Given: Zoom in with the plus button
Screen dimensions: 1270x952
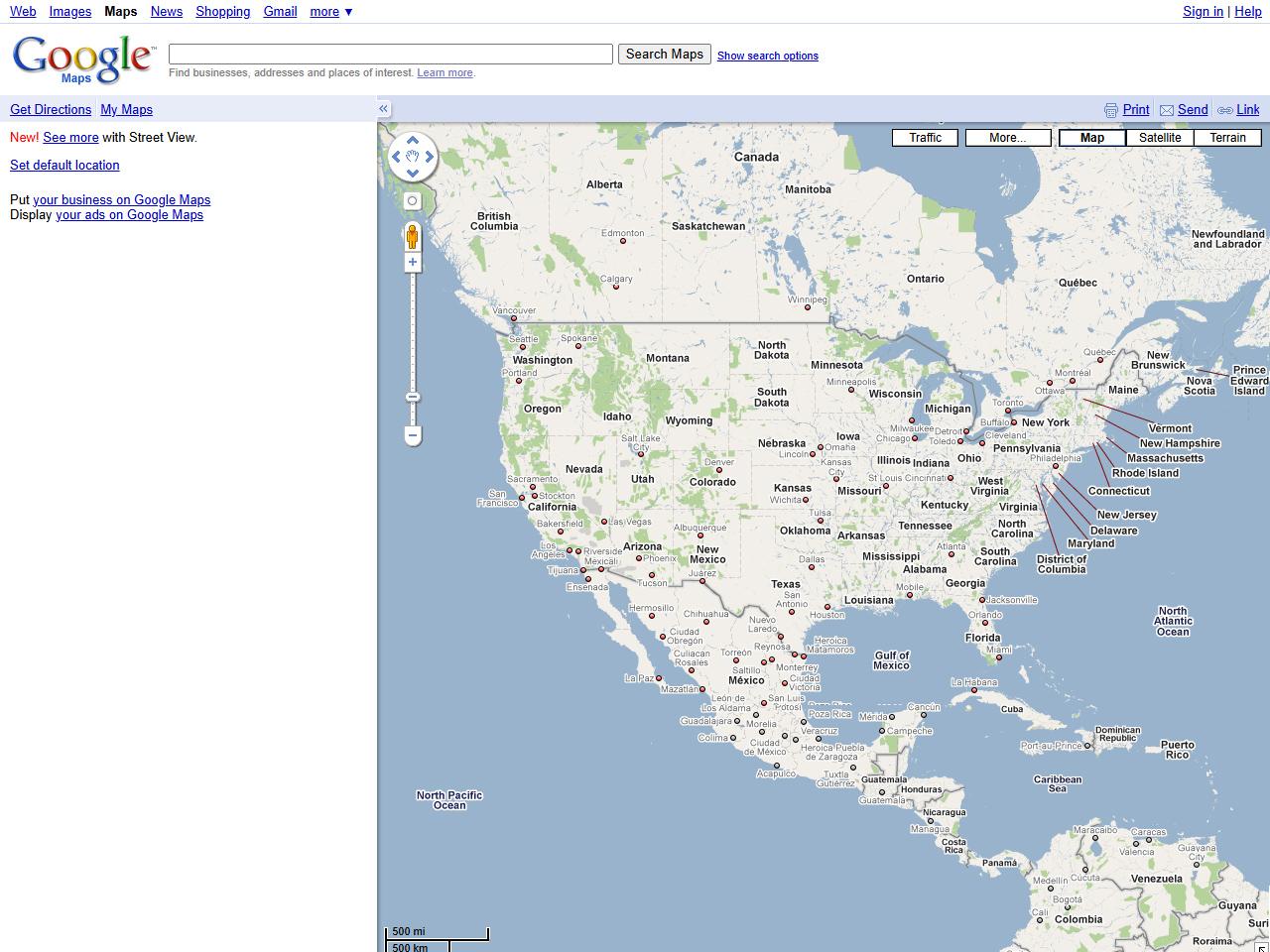Looking at the screenshot, I should coord(413,263).
